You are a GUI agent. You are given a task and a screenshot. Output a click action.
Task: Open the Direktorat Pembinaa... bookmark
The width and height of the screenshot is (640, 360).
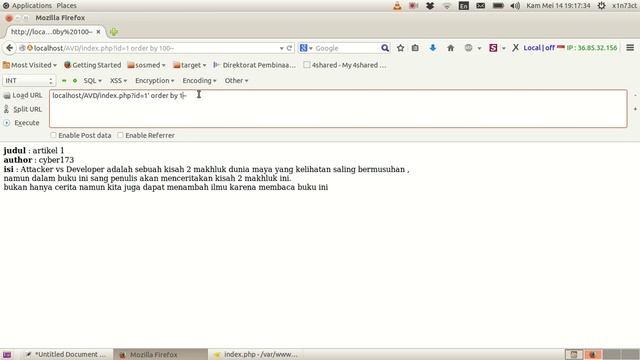[254, 65]
